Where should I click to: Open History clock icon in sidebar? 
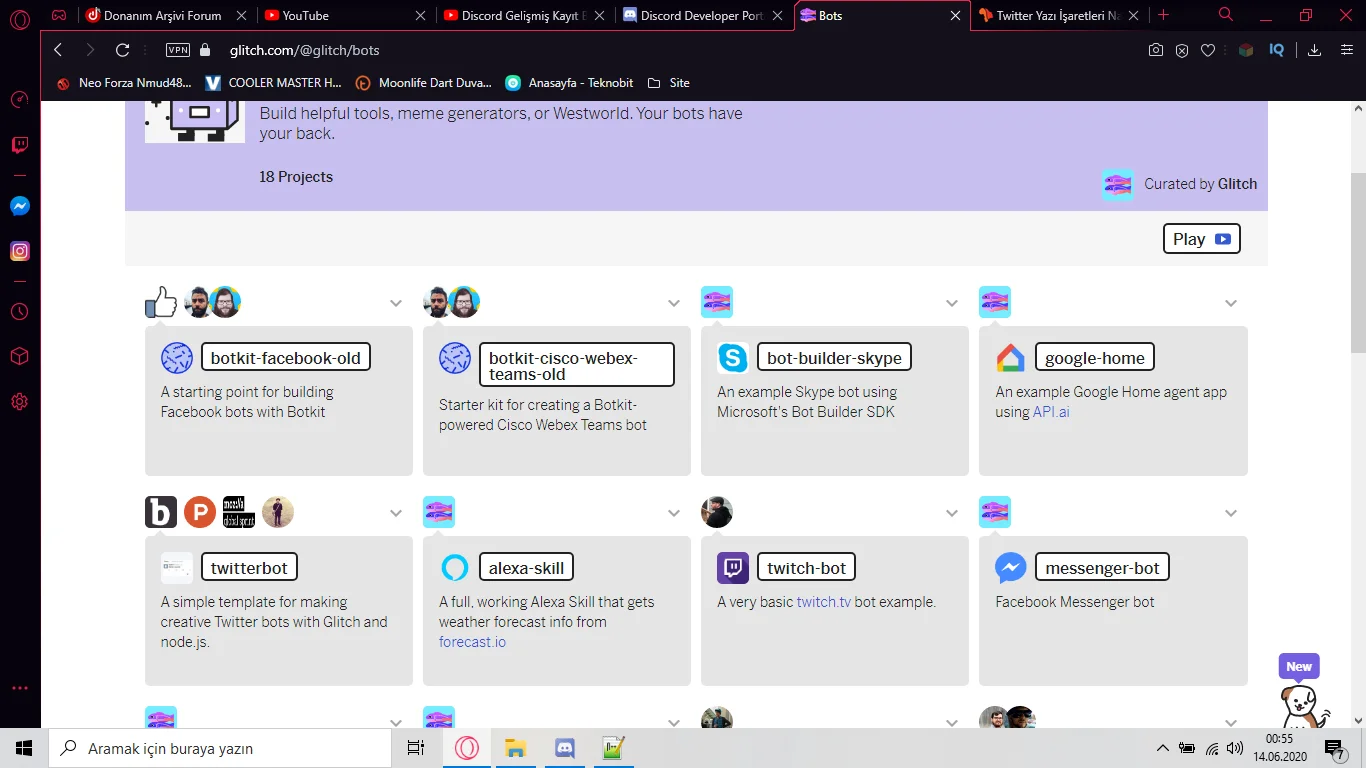20,311
